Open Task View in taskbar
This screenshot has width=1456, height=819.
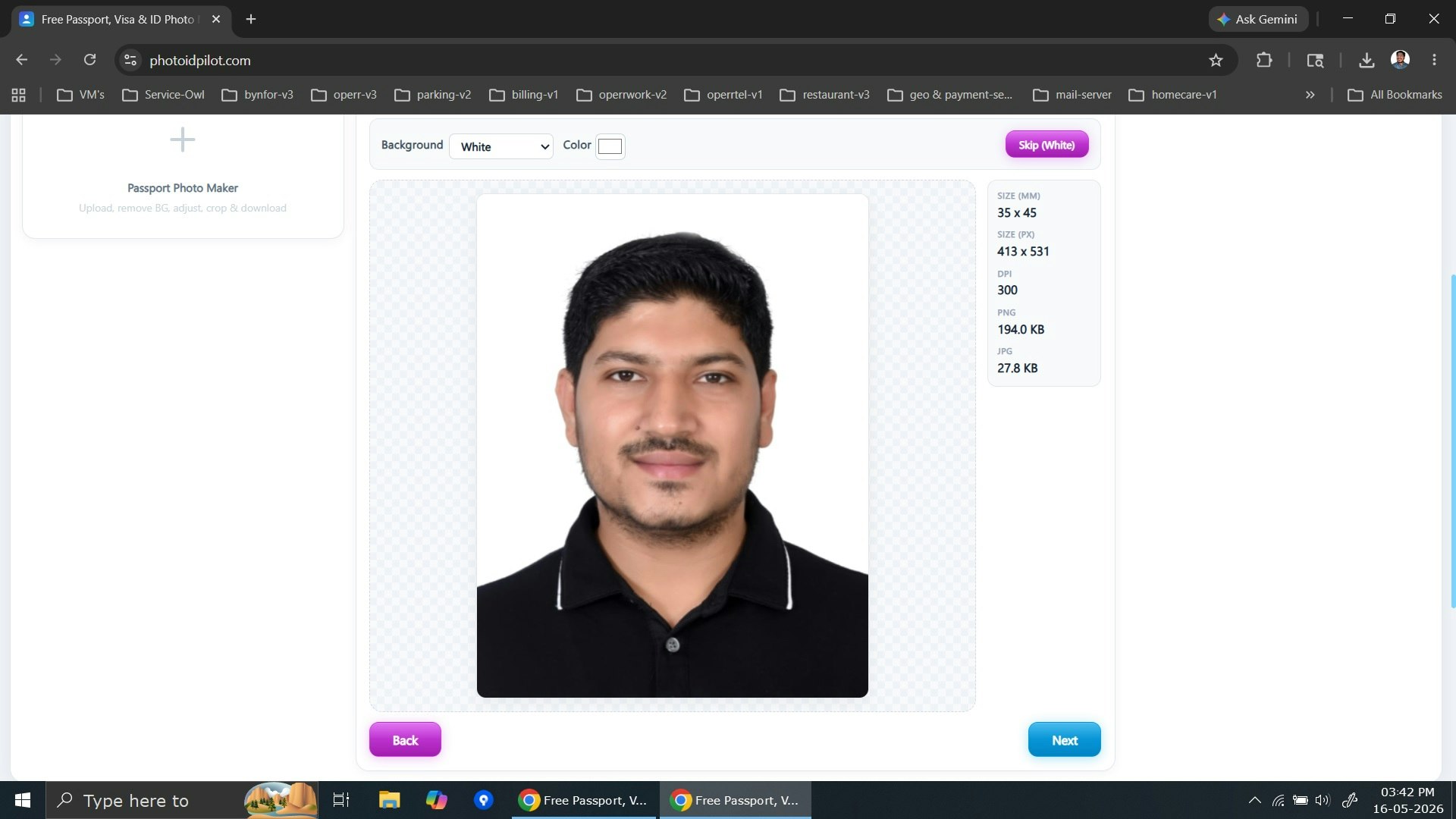click(341, 800)
